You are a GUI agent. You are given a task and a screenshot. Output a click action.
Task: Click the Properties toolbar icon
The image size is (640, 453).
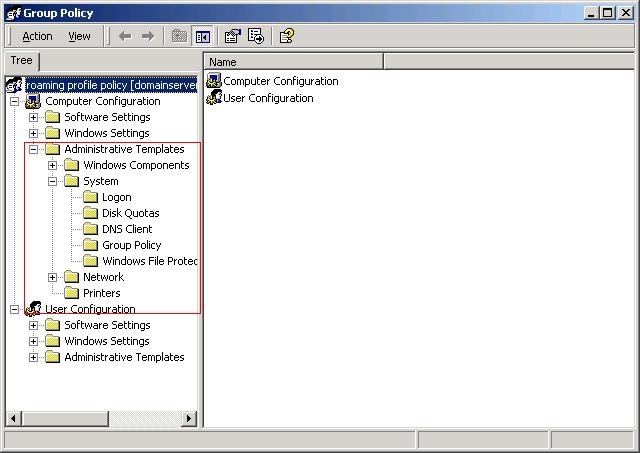pos(233,36)
